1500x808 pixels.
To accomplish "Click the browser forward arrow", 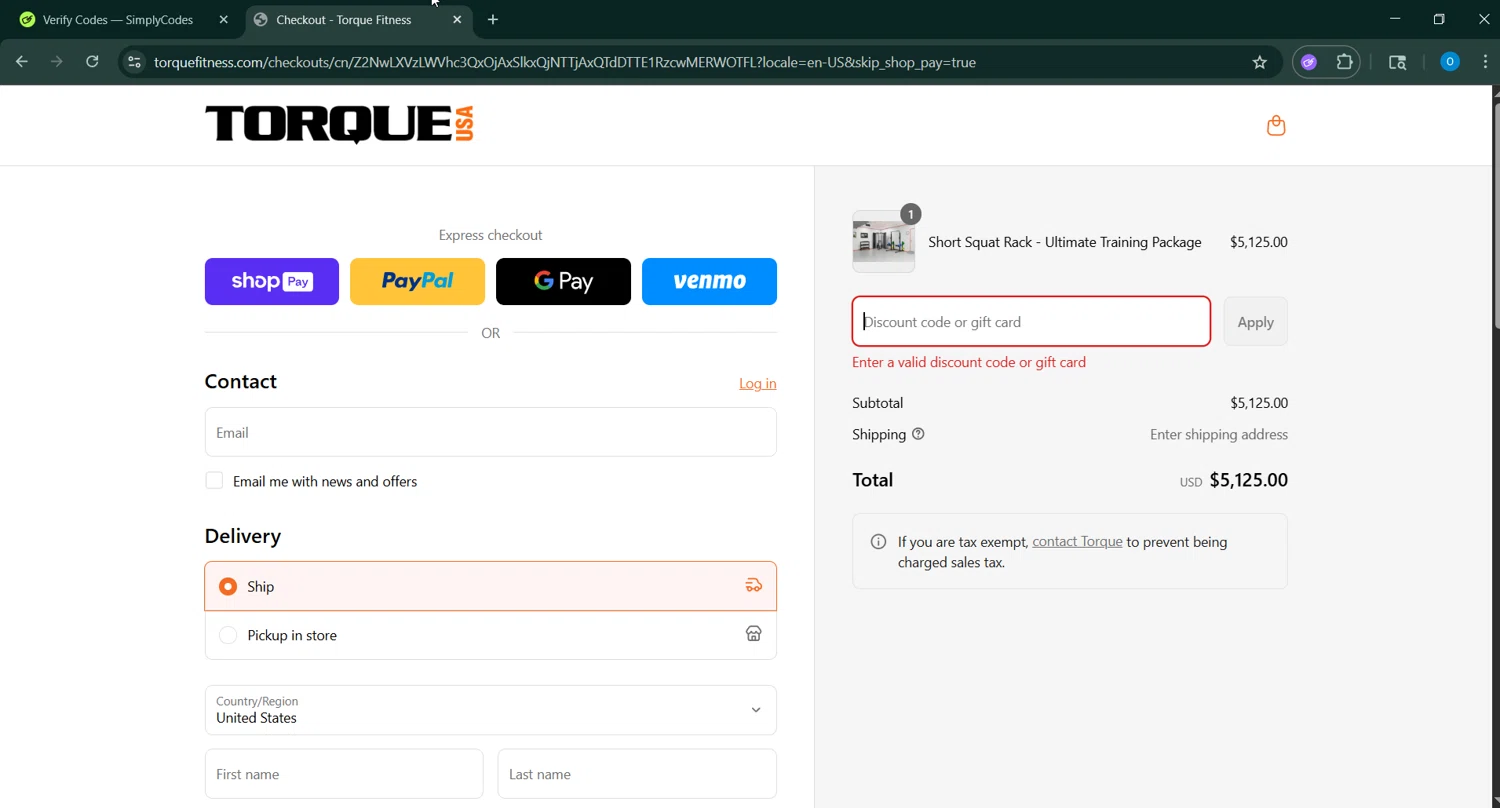I will [57, 62].
